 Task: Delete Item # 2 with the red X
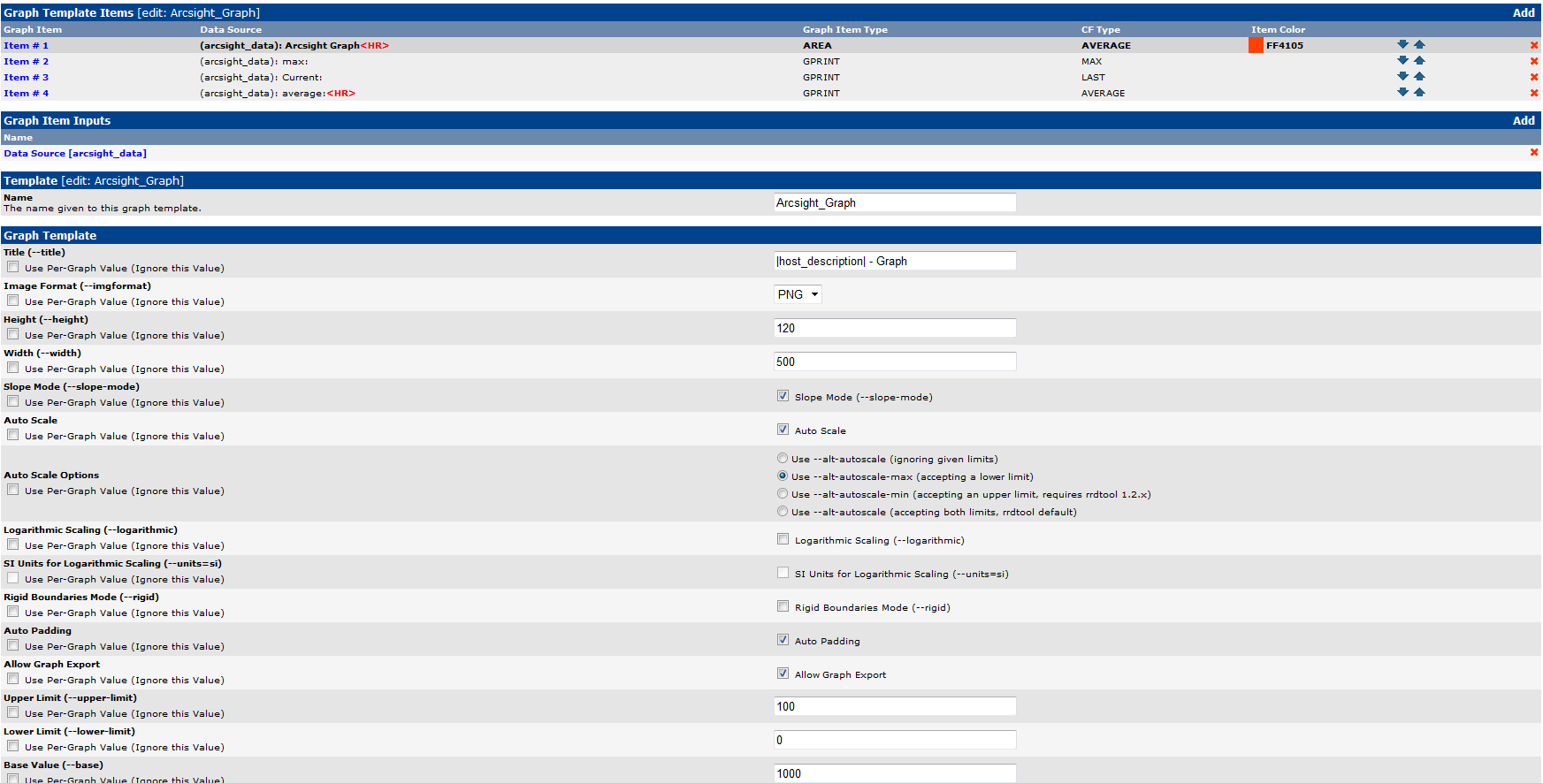tap(1534, 61)
